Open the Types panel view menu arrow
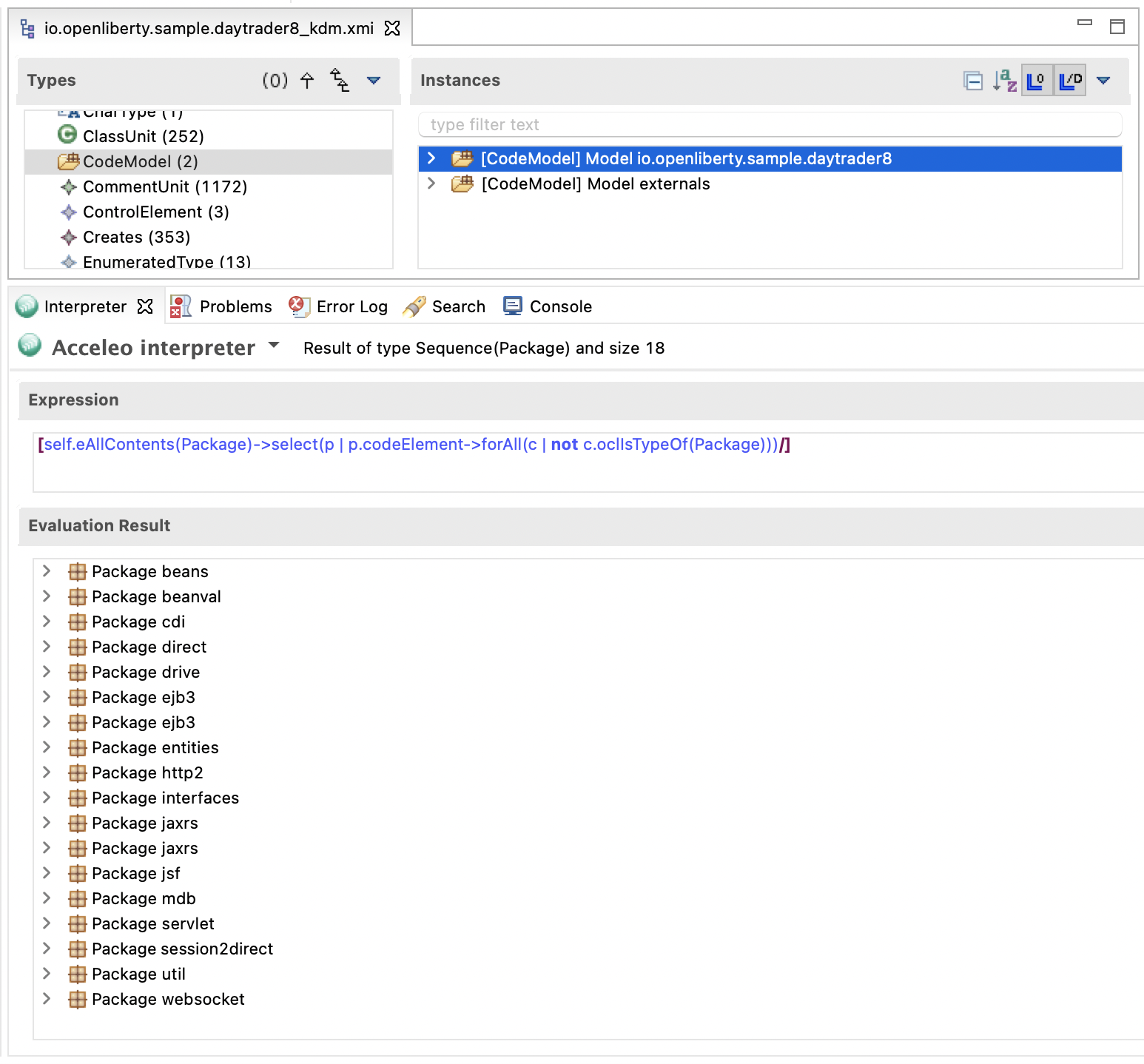Image resolution: width=1144 pixels, height=1064 pixels. 374,80
